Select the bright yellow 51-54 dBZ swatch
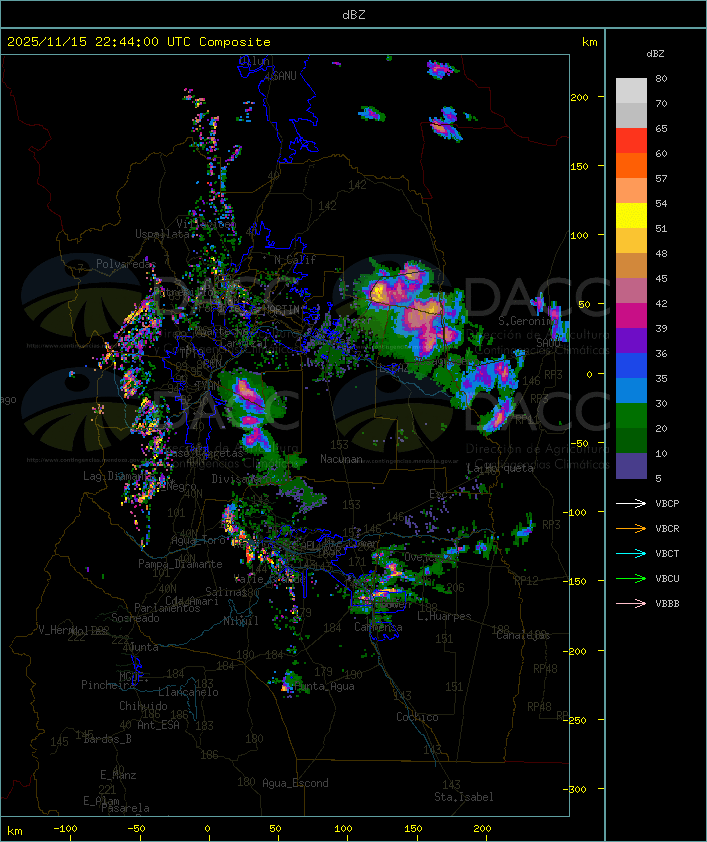Screen dimensions: 707x842 coord(631,215)
